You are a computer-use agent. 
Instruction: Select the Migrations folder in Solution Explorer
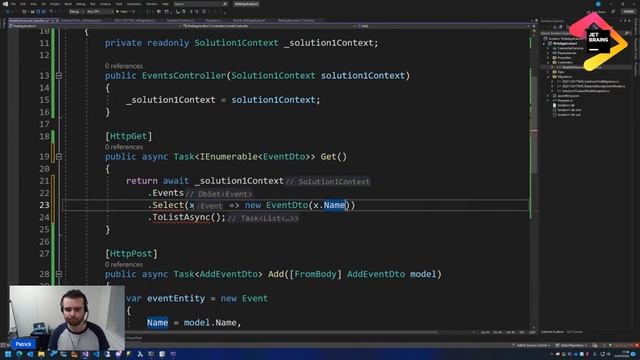tap(565, 77)
